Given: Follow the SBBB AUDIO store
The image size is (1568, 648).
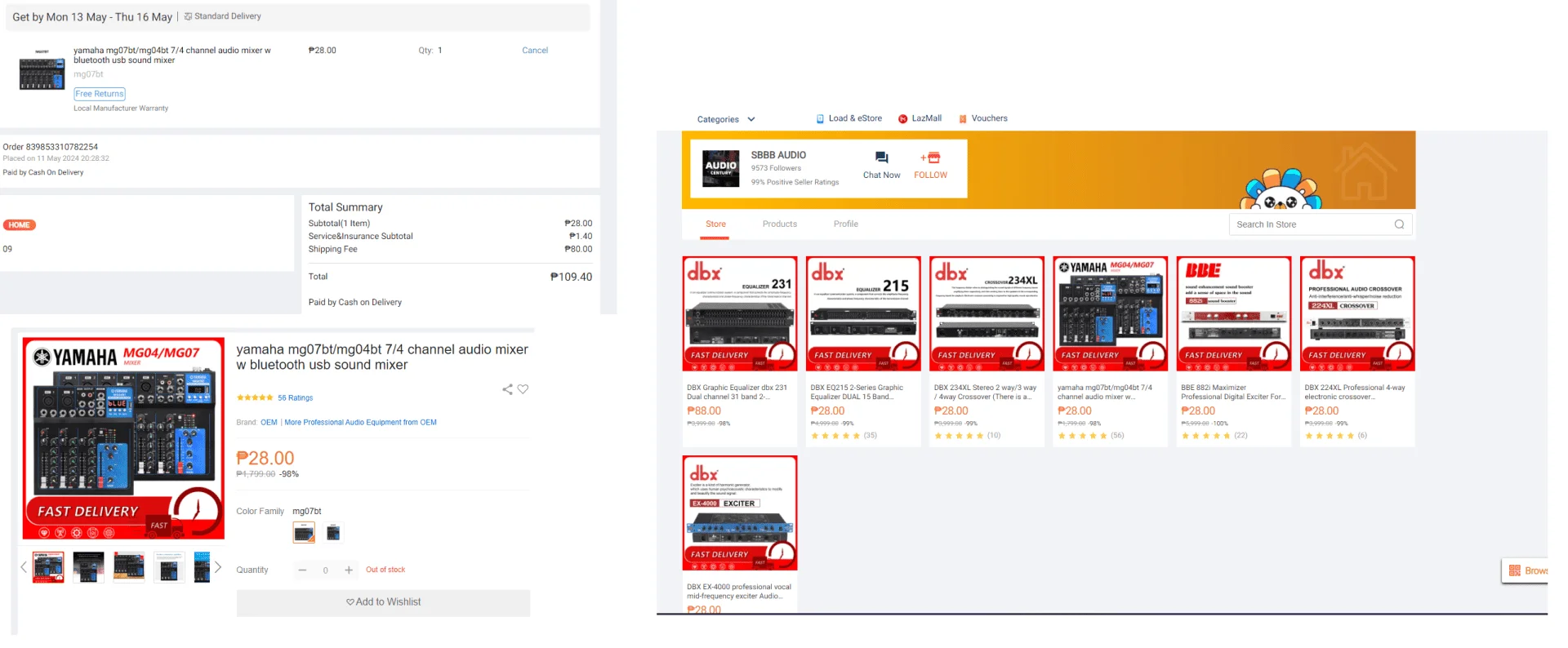Looking at the screenshot, I should [930, 164].
